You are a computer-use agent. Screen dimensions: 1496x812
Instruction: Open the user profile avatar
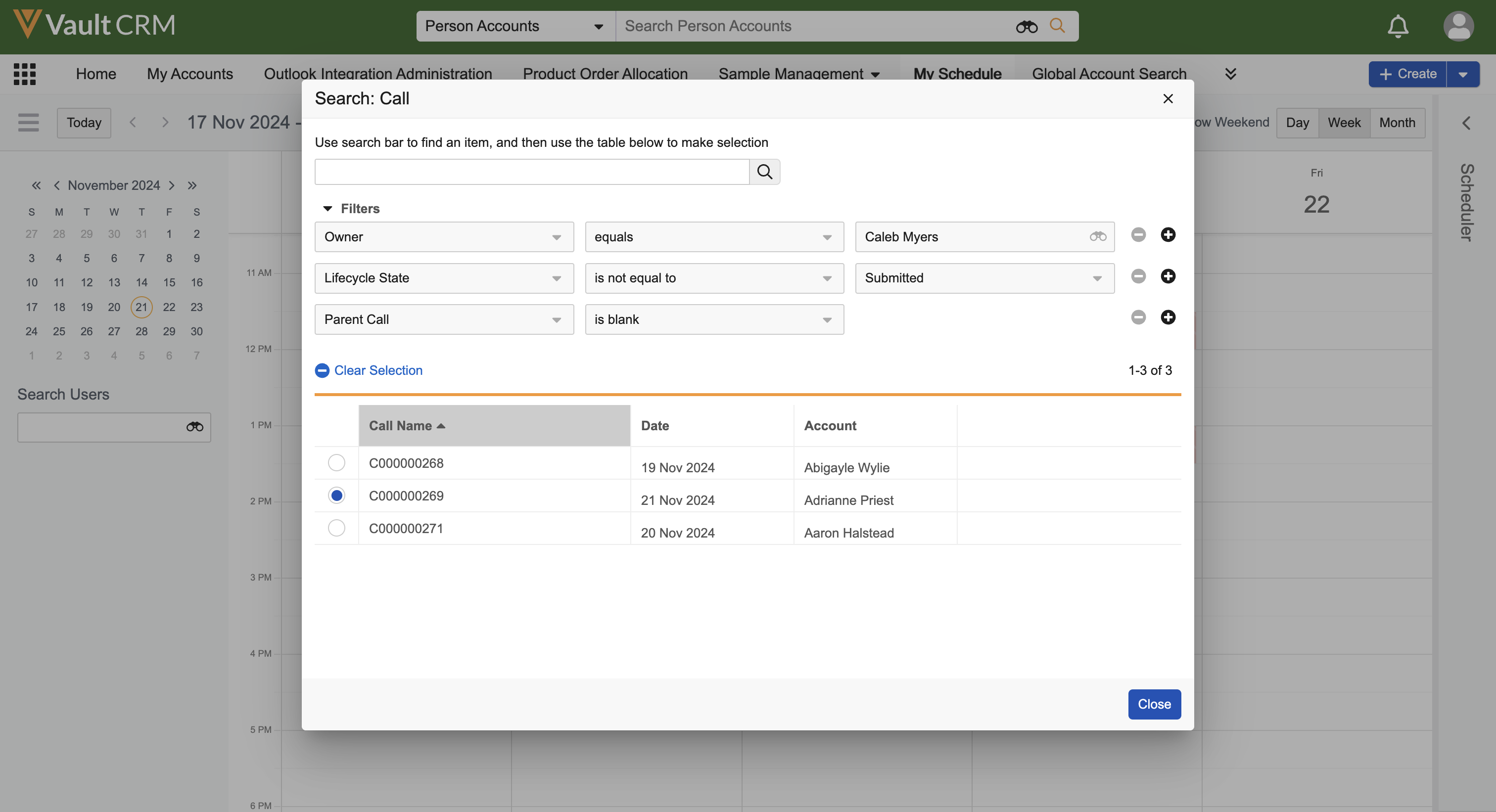coord(1458,26)
